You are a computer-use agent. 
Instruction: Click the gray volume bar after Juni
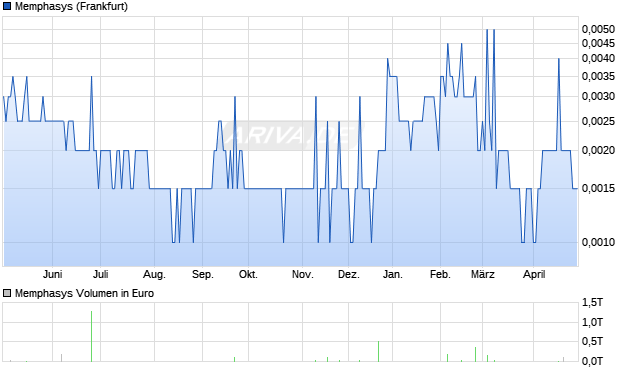pos(61,358)
